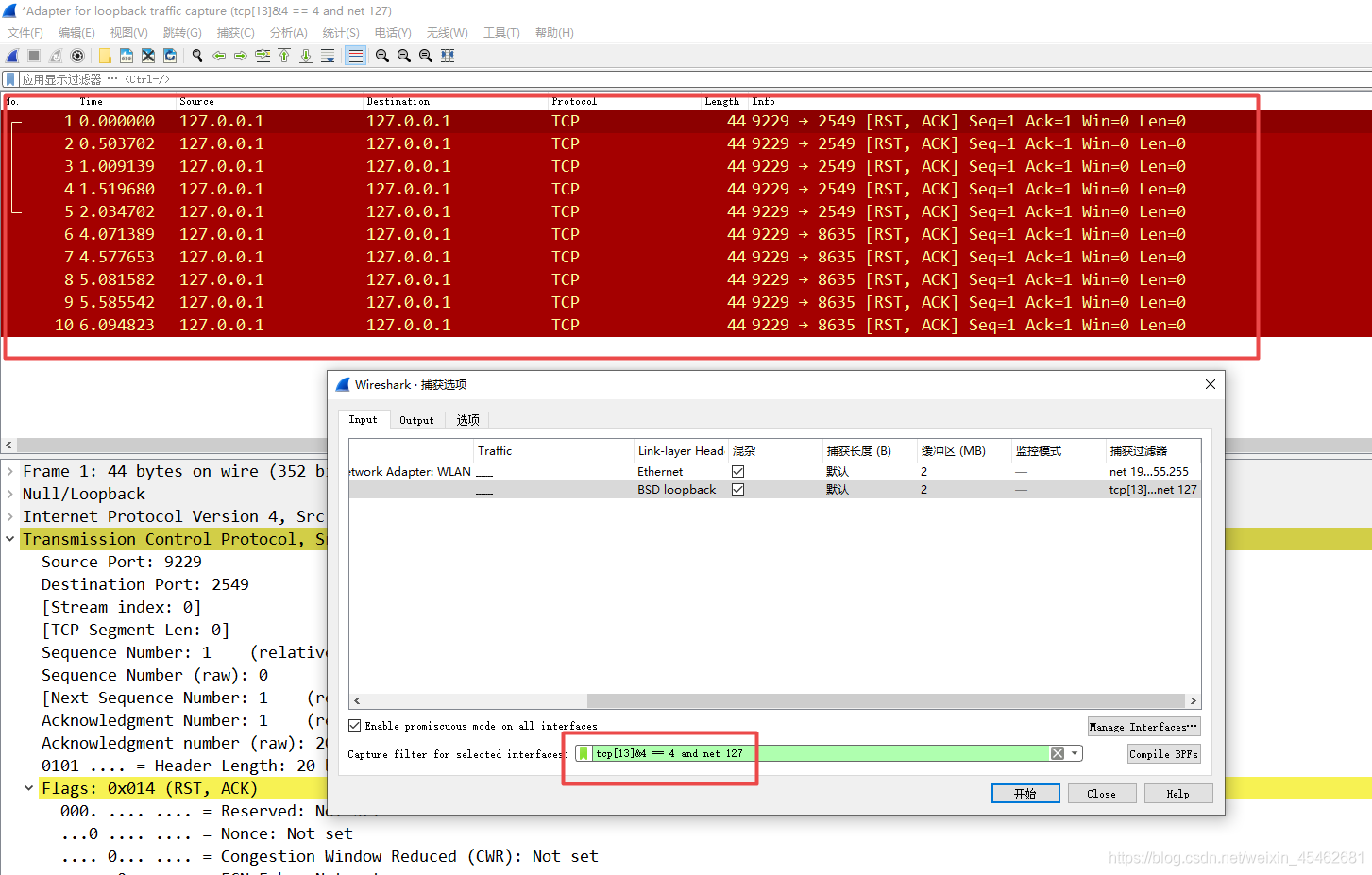Expand the Null/Loopback node

[x=9, y=494]
